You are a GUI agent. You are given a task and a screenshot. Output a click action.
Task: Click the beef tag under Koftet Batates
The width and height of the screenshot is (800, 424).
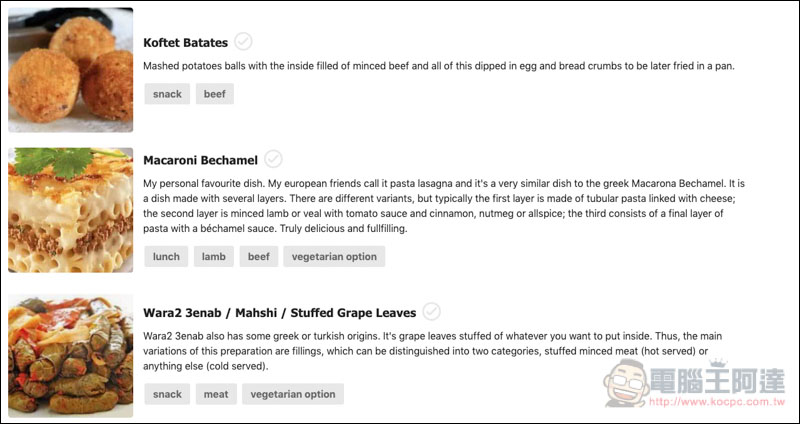tap(215, 94)
